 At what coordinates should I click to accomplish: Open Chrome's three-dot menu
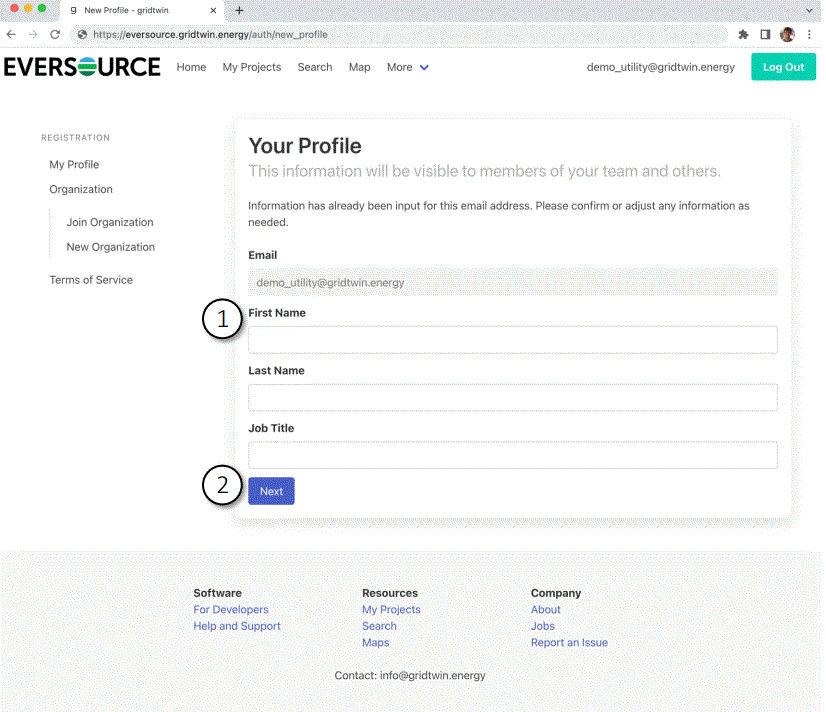coord(810,33)
